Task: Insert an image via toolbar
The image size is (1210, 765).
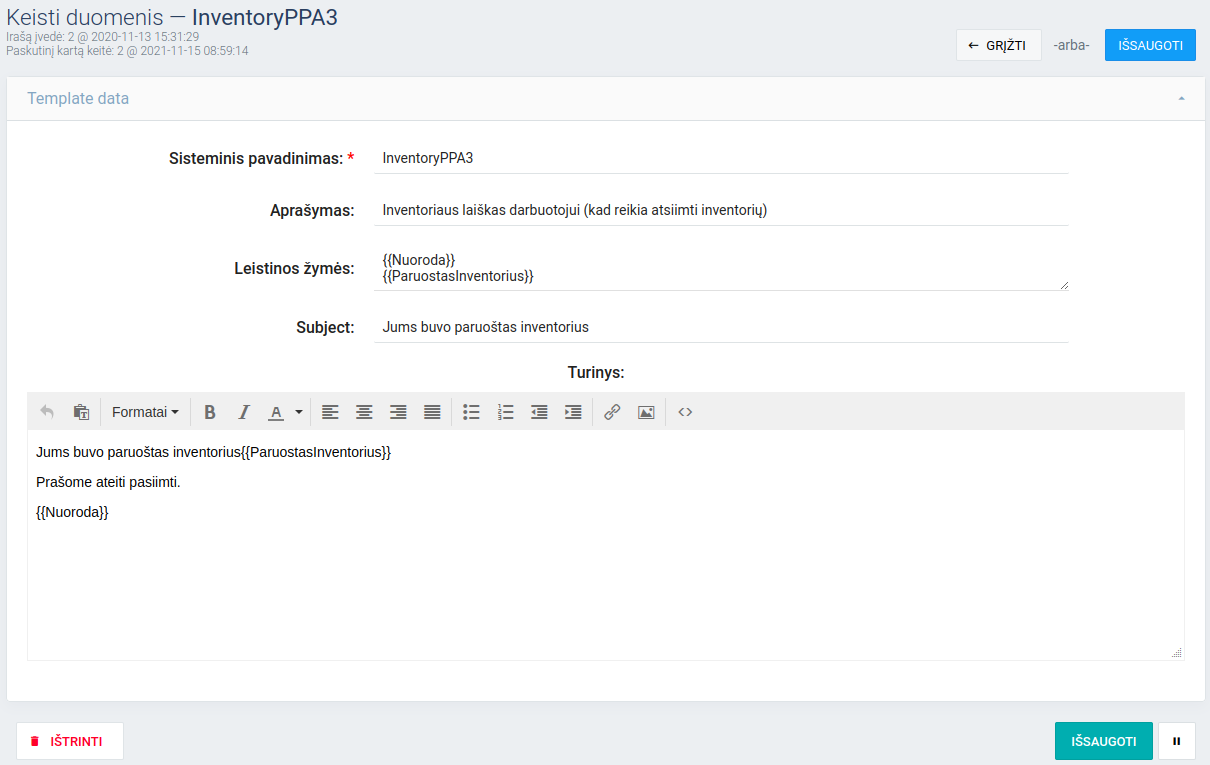Action: click(646, 412)
